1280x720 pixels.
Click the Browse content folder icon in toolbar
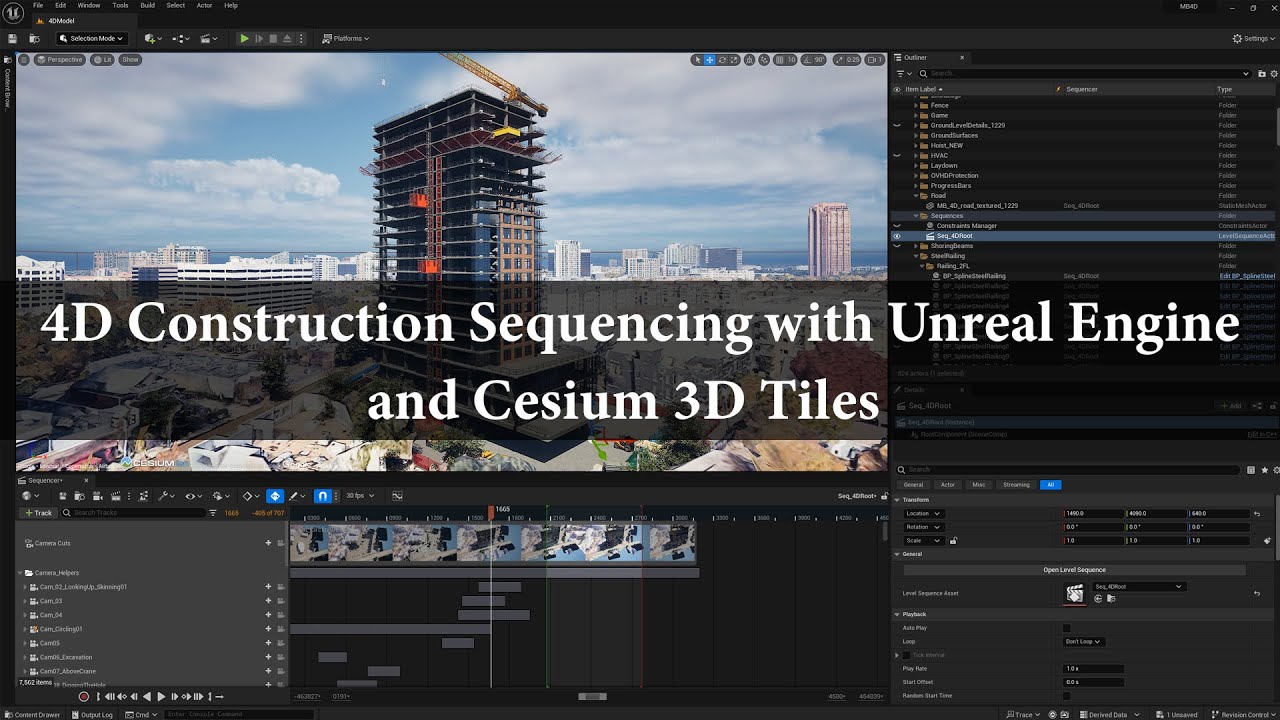[x=34, y=38]
